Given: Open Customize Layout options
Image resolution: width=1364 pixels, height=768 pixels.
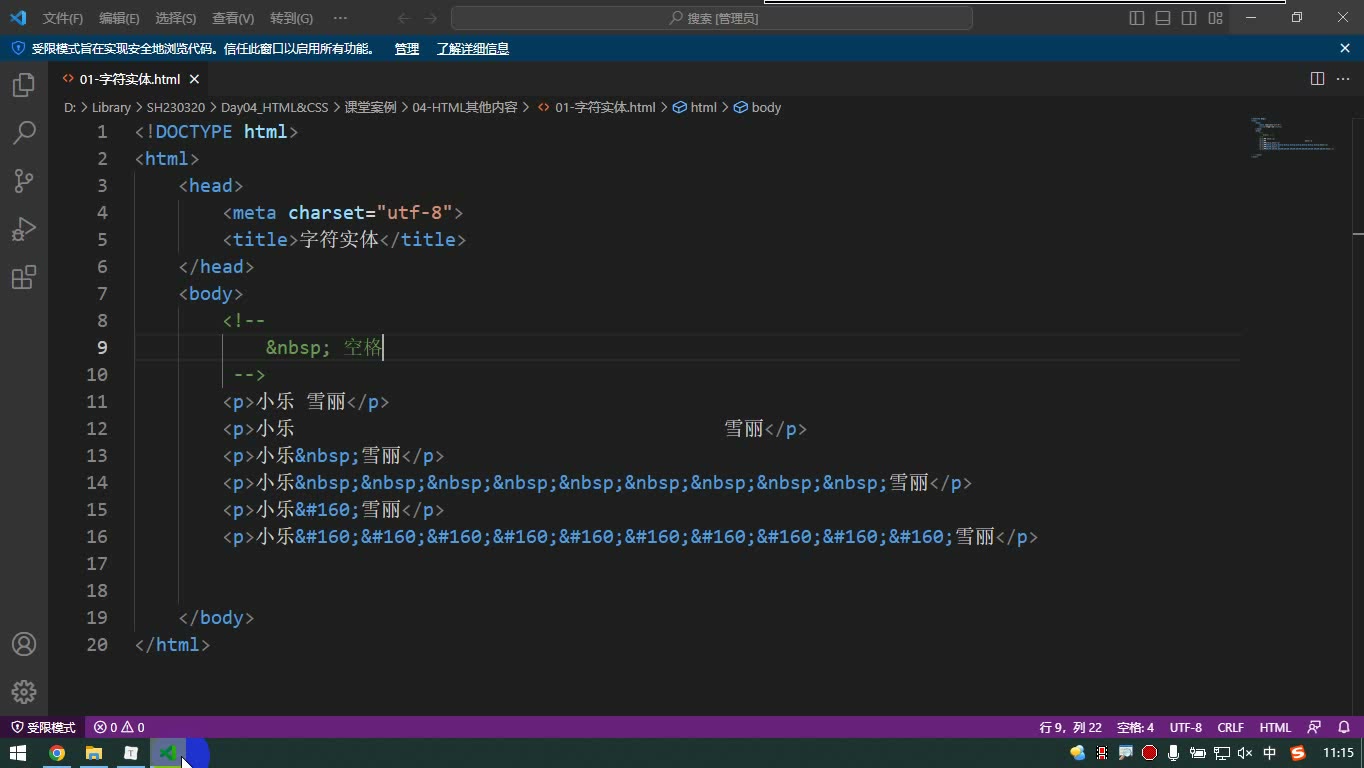Looking at the screenshot, I should click(x=1215, y=18).
